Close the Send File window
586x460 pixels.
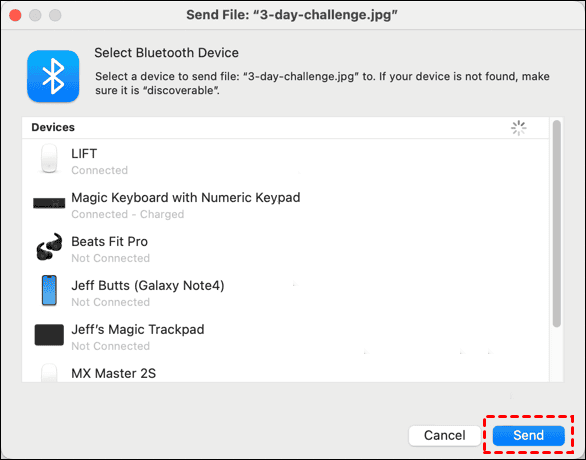point(15,15)
